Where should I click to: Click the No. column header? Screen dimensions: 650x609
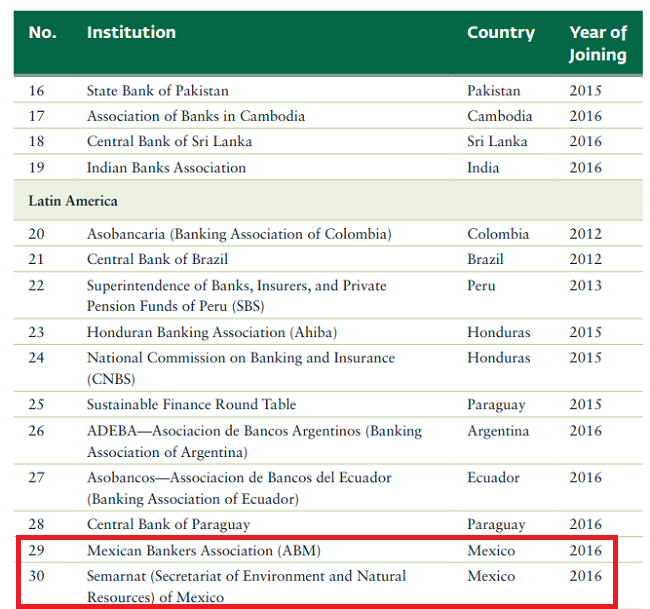pyautogui.click(x=43, y=33)
